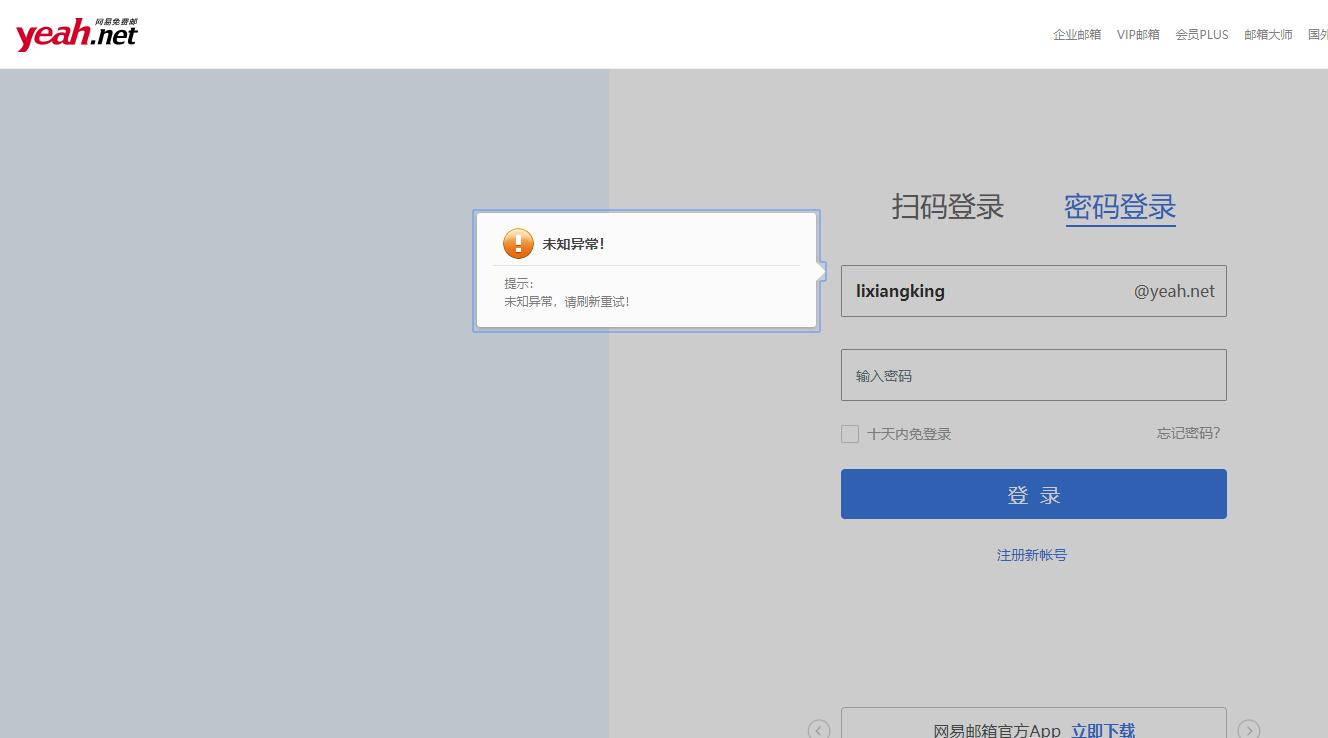1328x738 pixels.
Task: Click the yeah.net logo
Action: click(75, 32)
